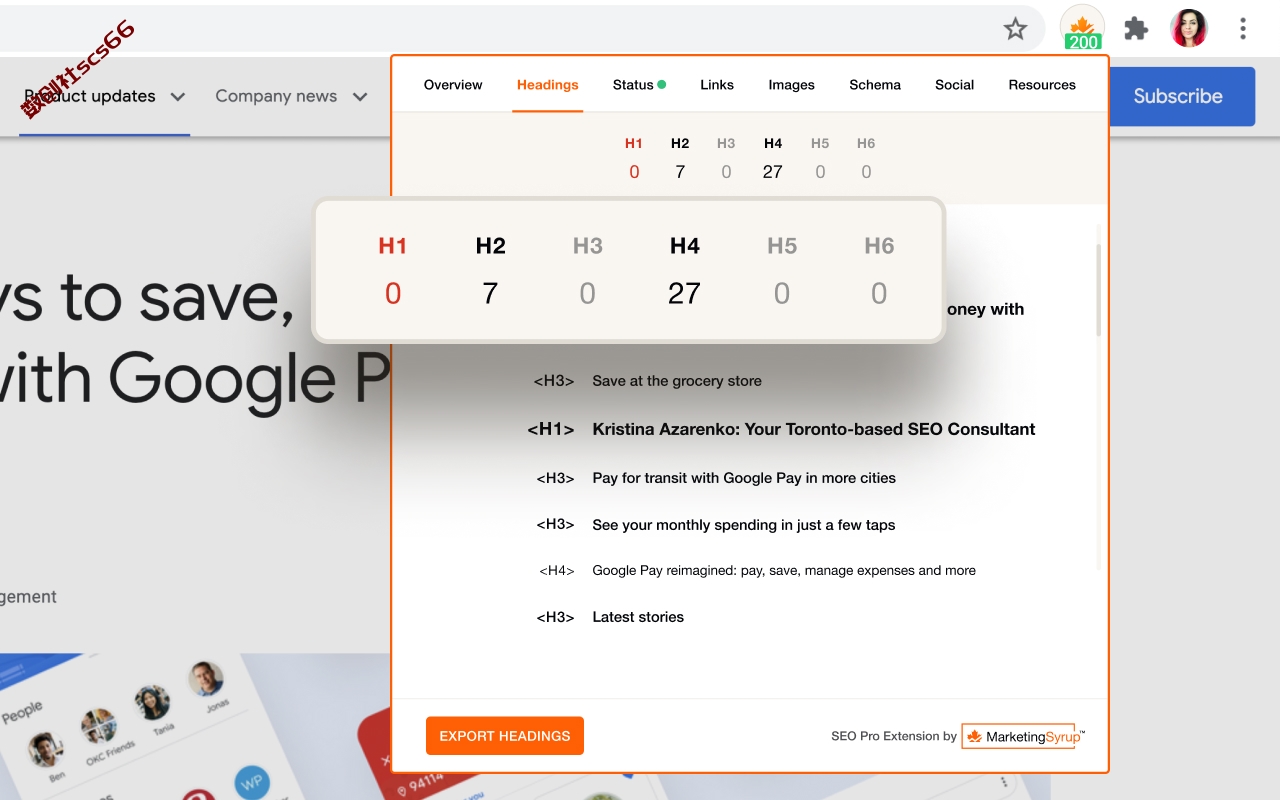
Task: Open the Chrome three-dot menu
Action: 1243,28
